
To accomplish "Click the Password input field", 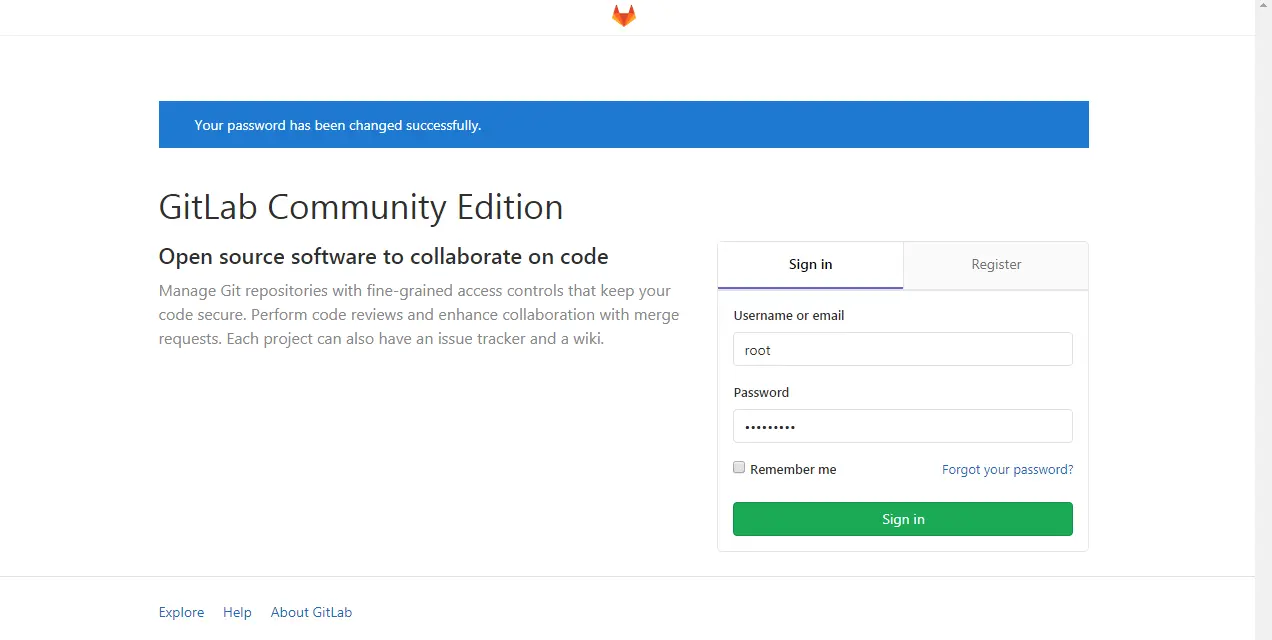I will tap(901, 426).
